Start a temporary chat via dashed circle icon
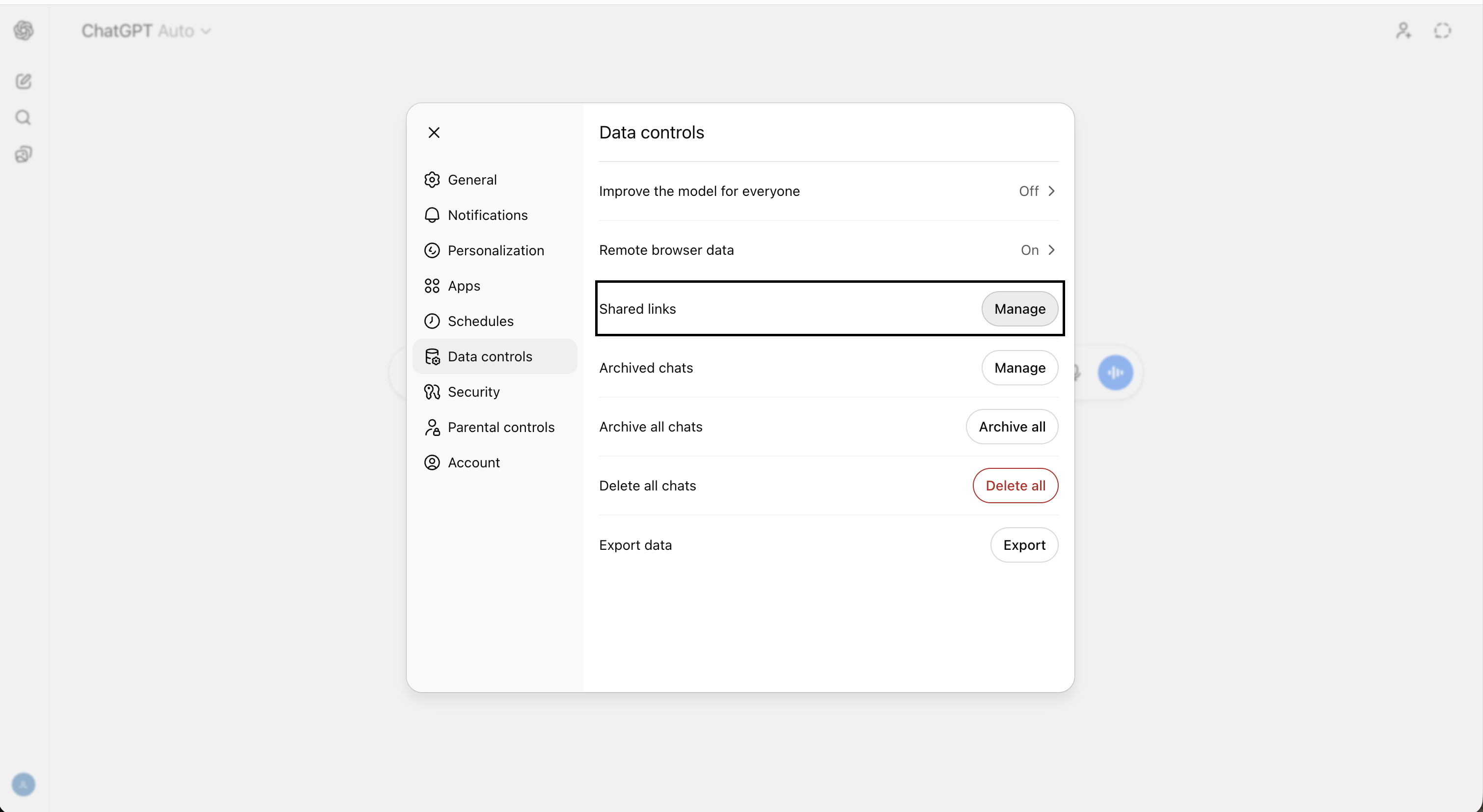 [1442, 30]
